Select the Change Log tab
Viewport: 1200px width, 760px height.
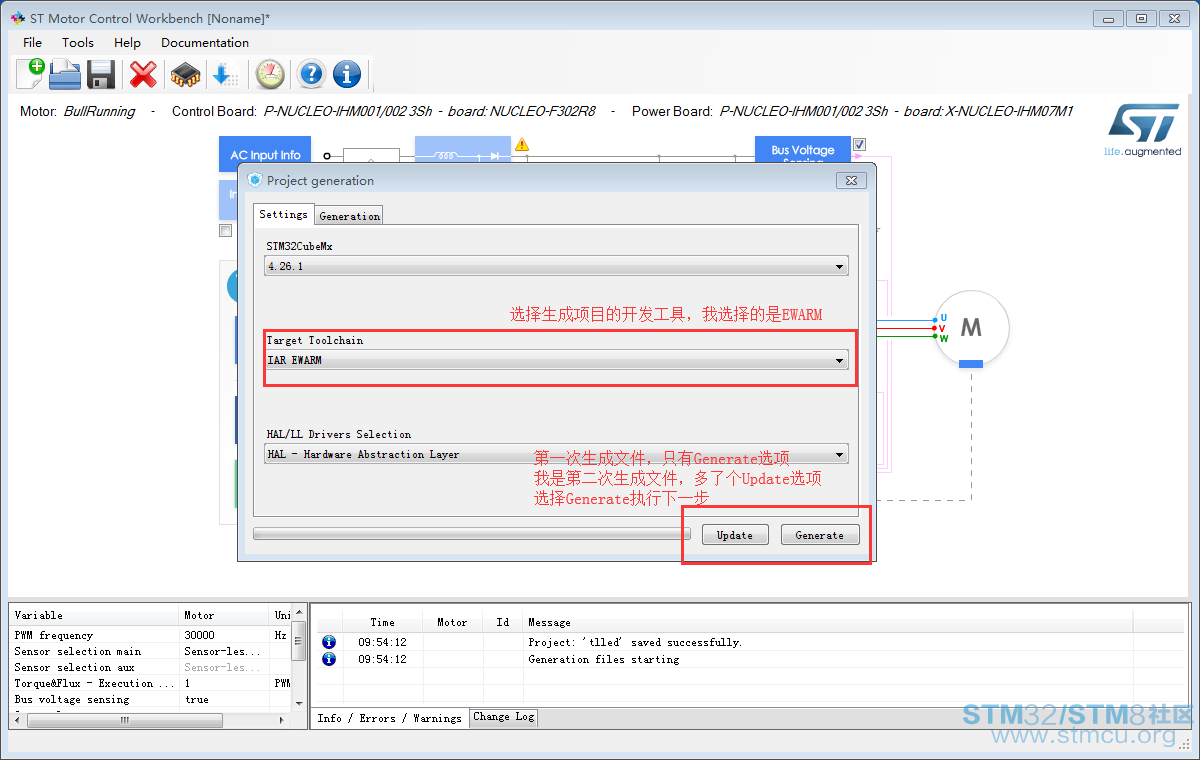point(504,717)
